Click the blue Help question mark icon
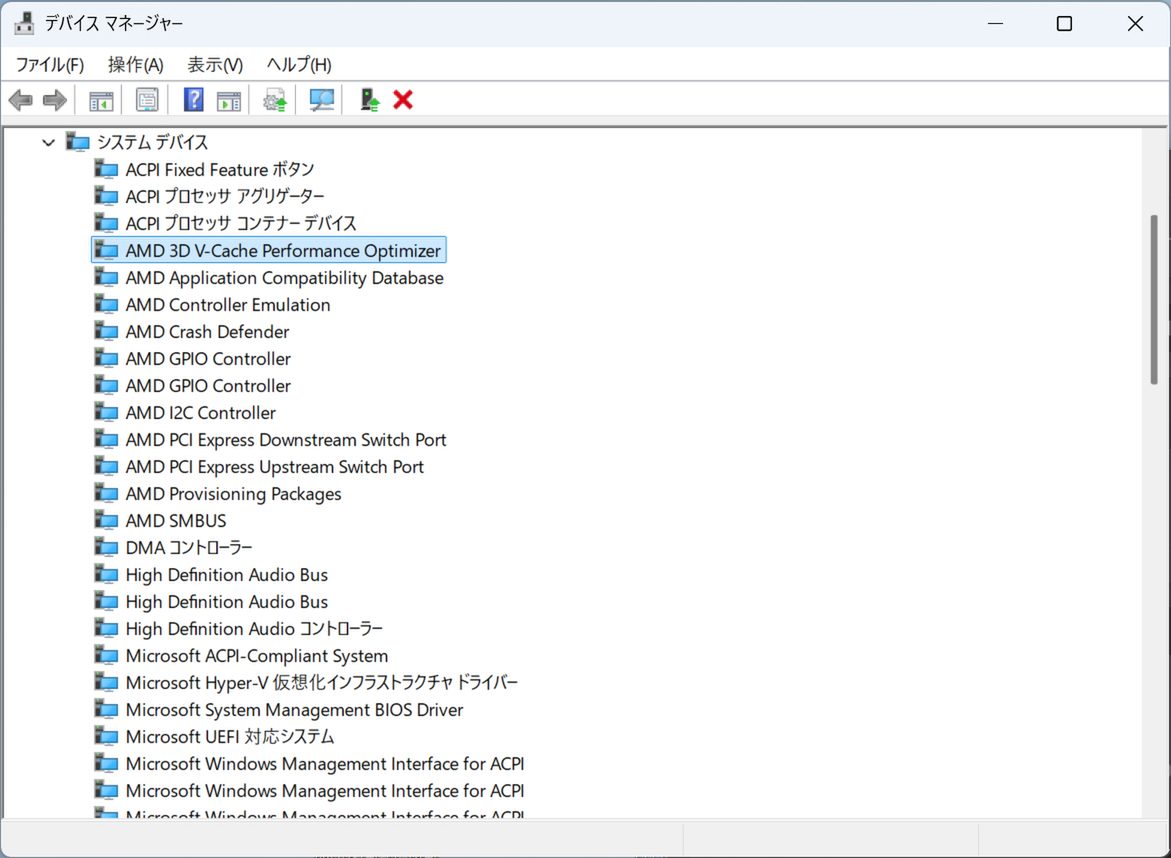The image size is (1171, 858). [194, 100]
